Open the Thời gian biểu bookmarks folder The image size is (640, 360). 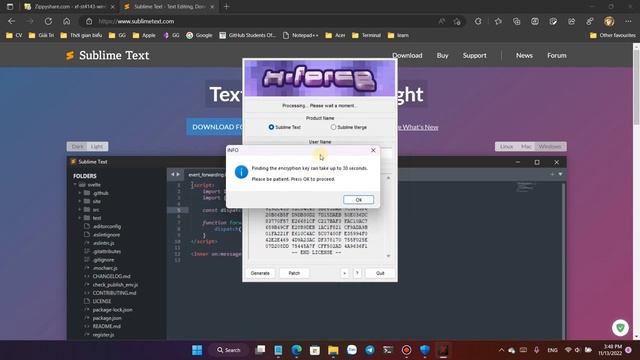coord(81,36)
